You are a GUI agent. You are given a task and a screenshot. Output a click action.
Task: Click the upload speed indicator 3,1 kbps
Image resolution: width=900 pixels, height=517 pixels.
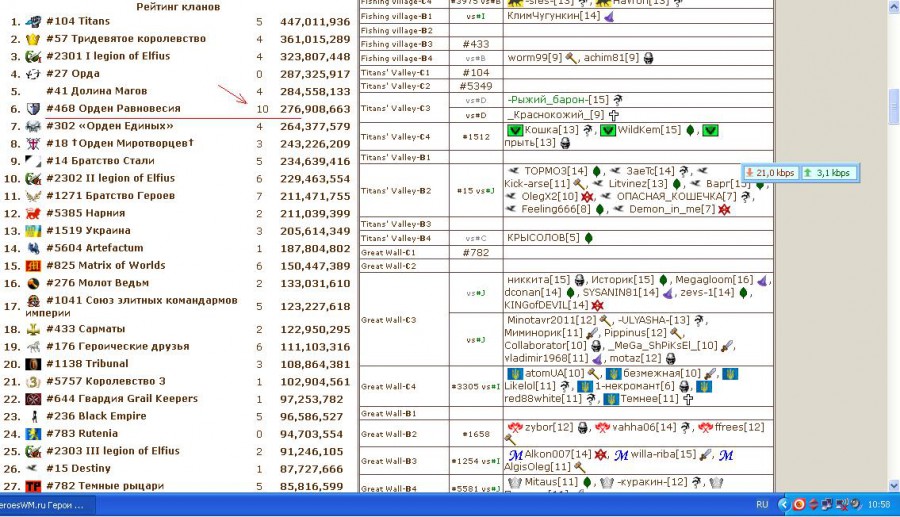pos(829,173)
